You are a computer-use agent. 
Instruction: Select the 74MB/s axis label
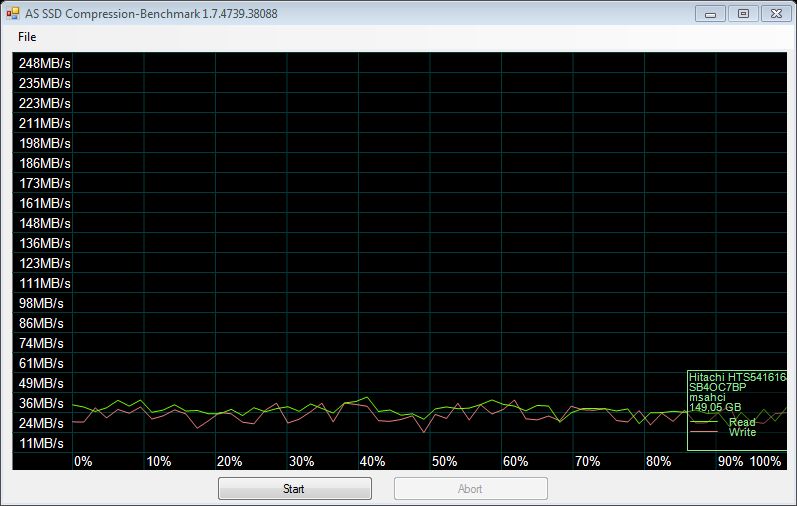click(x=41, y=343)
